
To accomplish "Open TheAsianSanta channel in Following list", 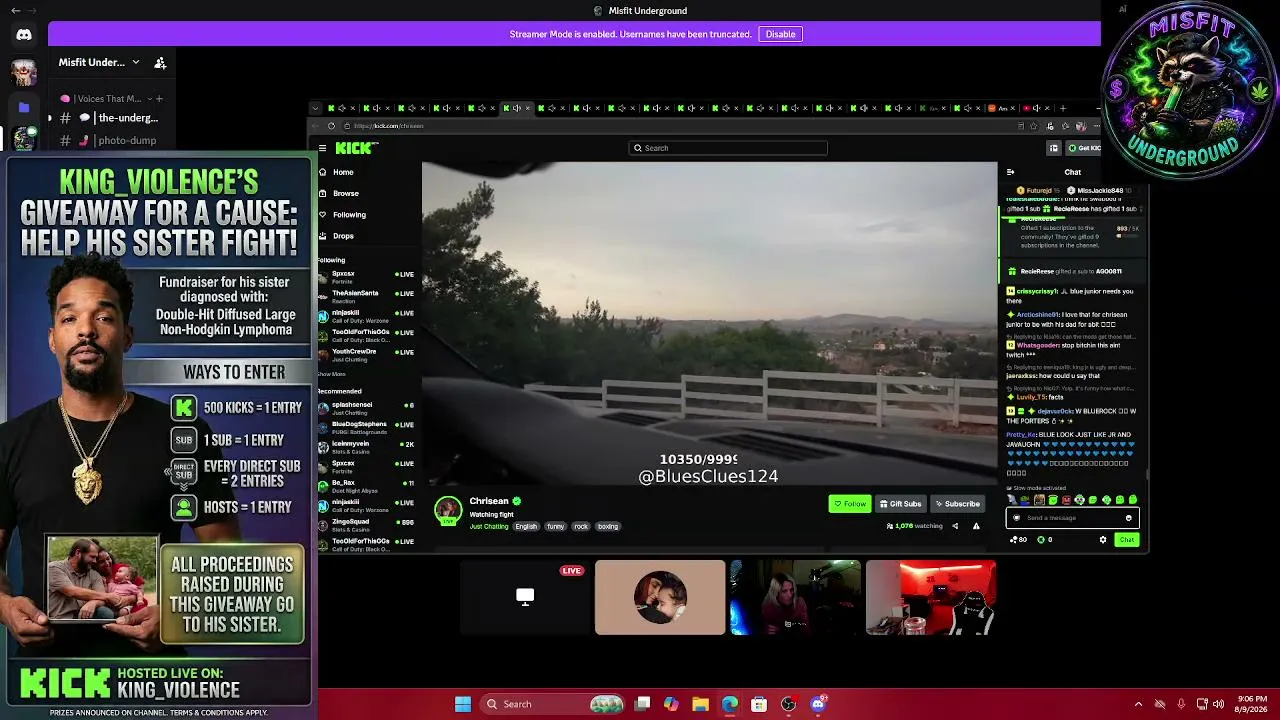I will pos(366,296).
